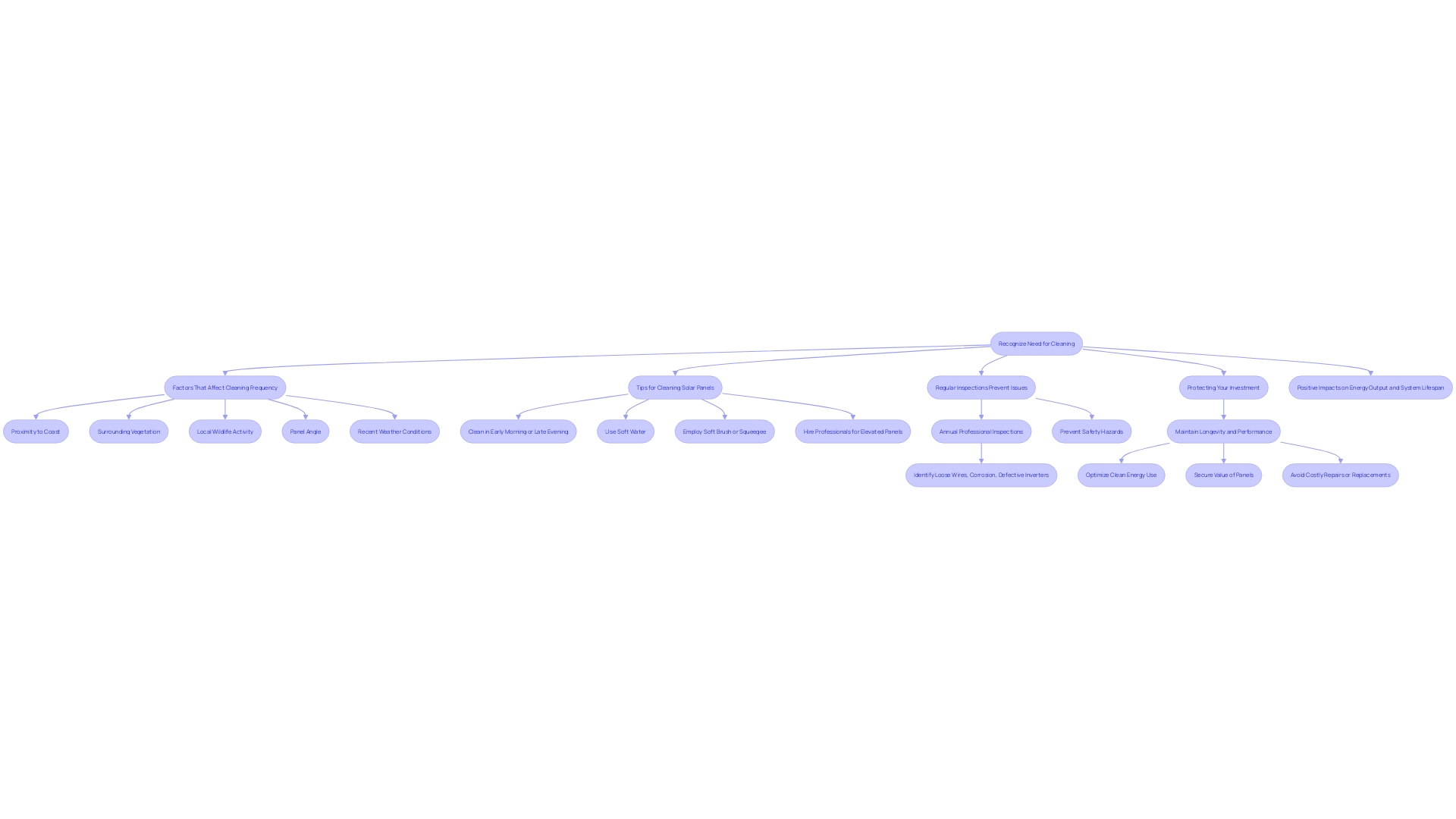This screenshot has height=819, width=1456.
Task: Expand the 'Regular Inspections Prevent Issues' node
Action: [x=981, y=387]
